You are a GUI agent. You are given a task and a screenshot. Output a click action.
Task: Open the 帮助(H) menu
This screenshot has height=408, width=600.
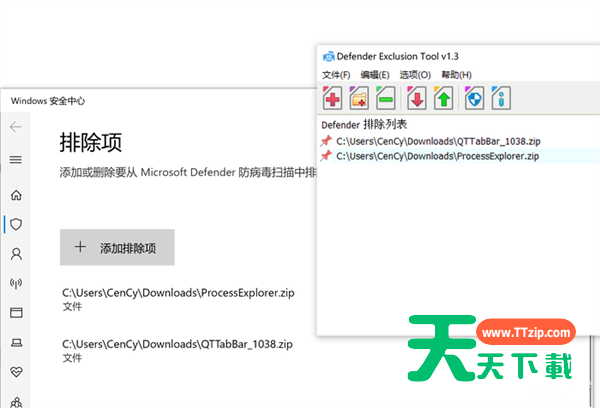coord(457,75)
